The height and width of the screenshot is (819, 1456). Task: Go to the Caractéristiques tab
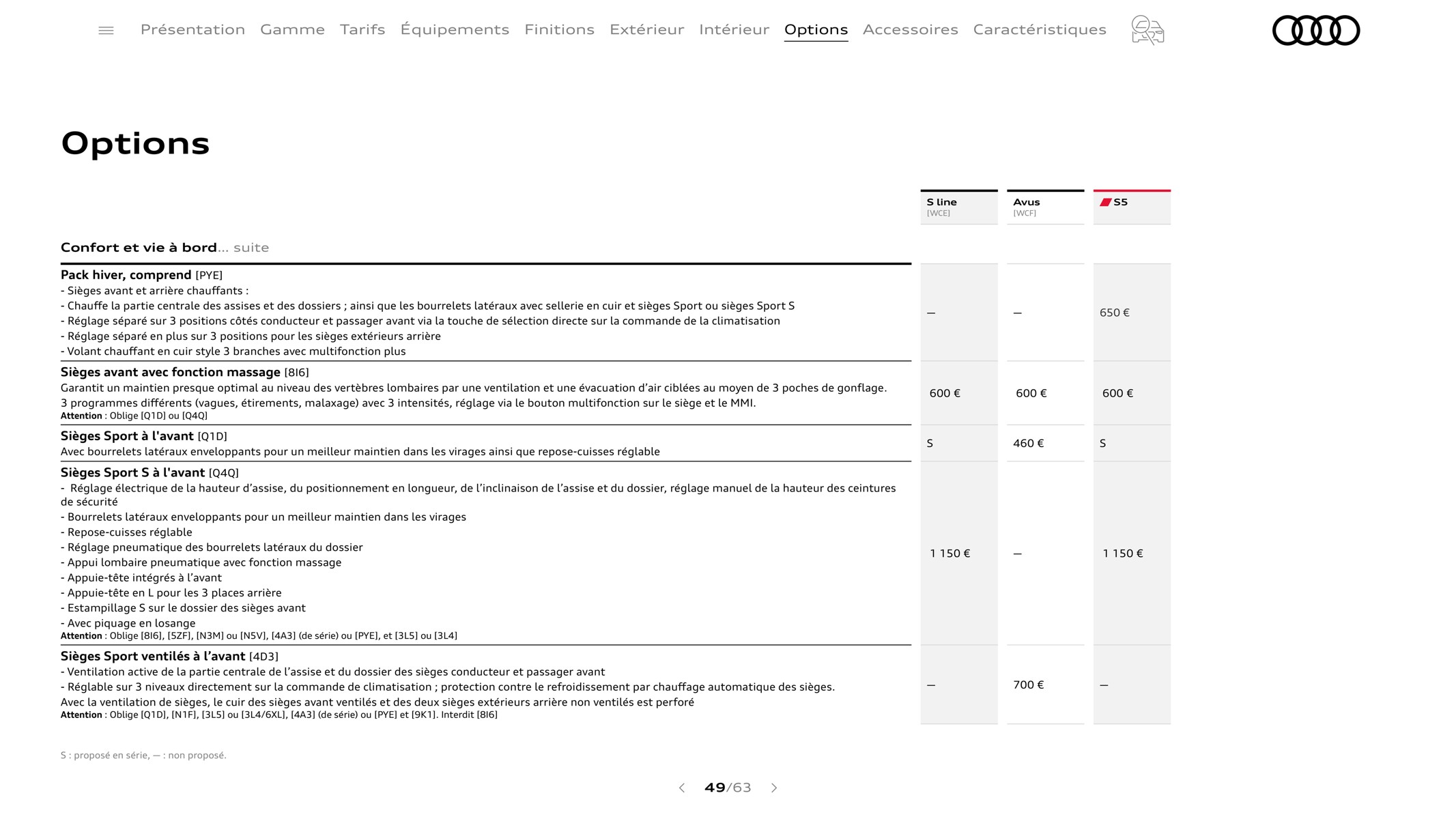point(1040,29)
